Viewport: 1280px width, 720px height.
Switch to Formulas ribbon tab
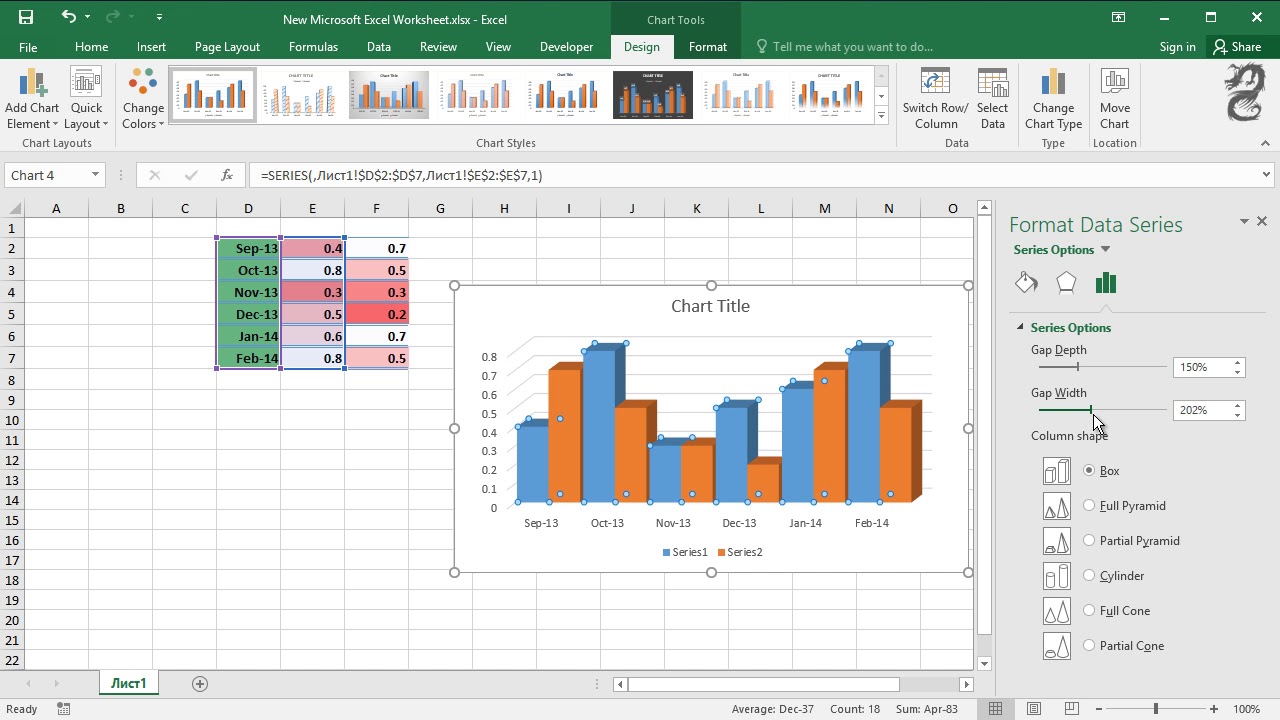click(313, 47)
